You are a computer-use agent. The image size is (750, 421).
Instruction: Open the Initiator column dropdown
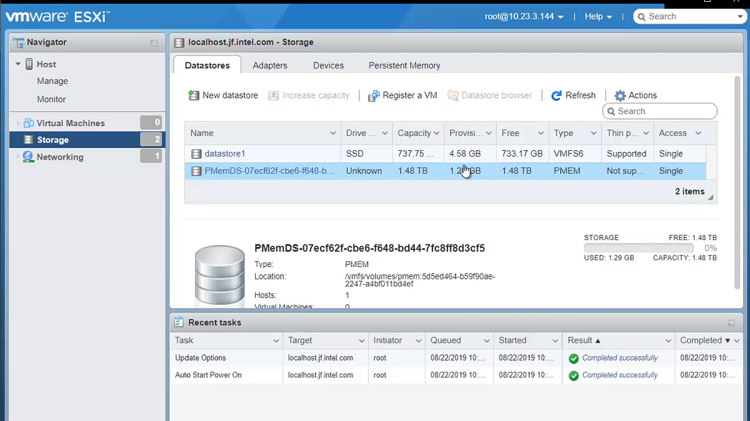pos(418,341)
